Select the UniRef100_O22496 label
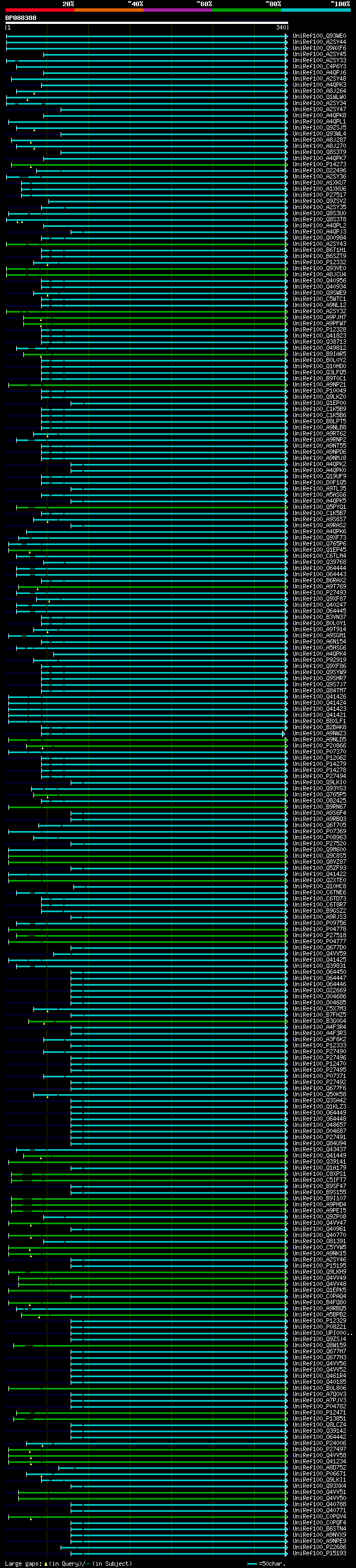Viewport: 356px width, 1568px height. (319, 170)
